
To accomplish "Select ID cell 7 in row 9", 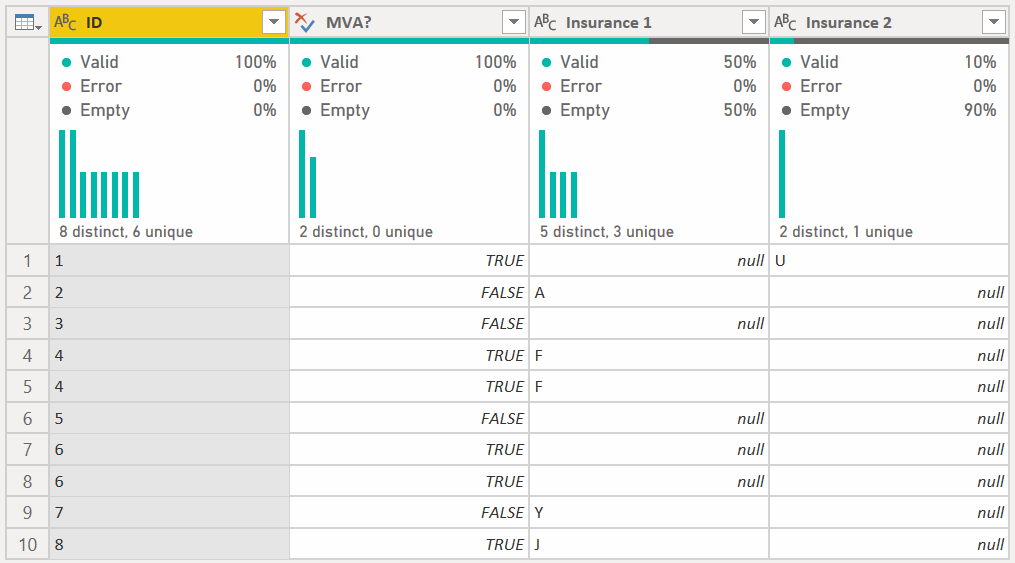I will pos(170,513).
